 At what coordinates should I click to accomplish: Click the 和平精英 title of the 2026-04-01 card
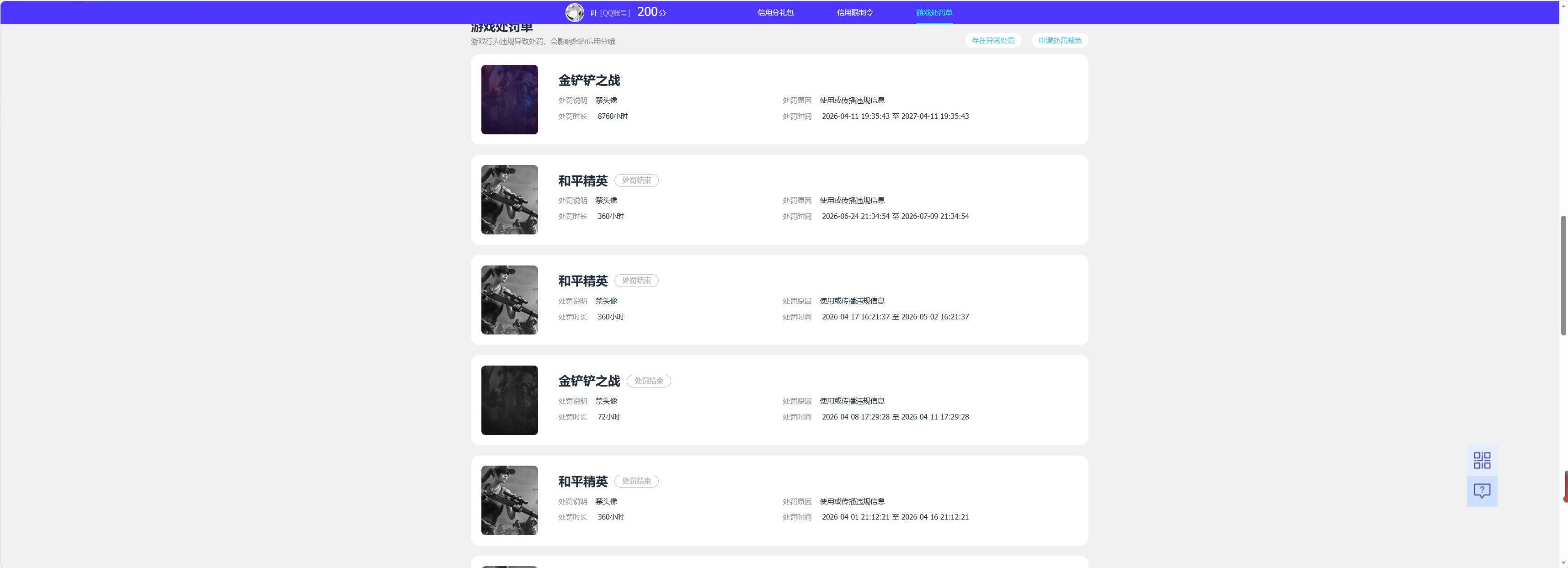click(583, 482)
